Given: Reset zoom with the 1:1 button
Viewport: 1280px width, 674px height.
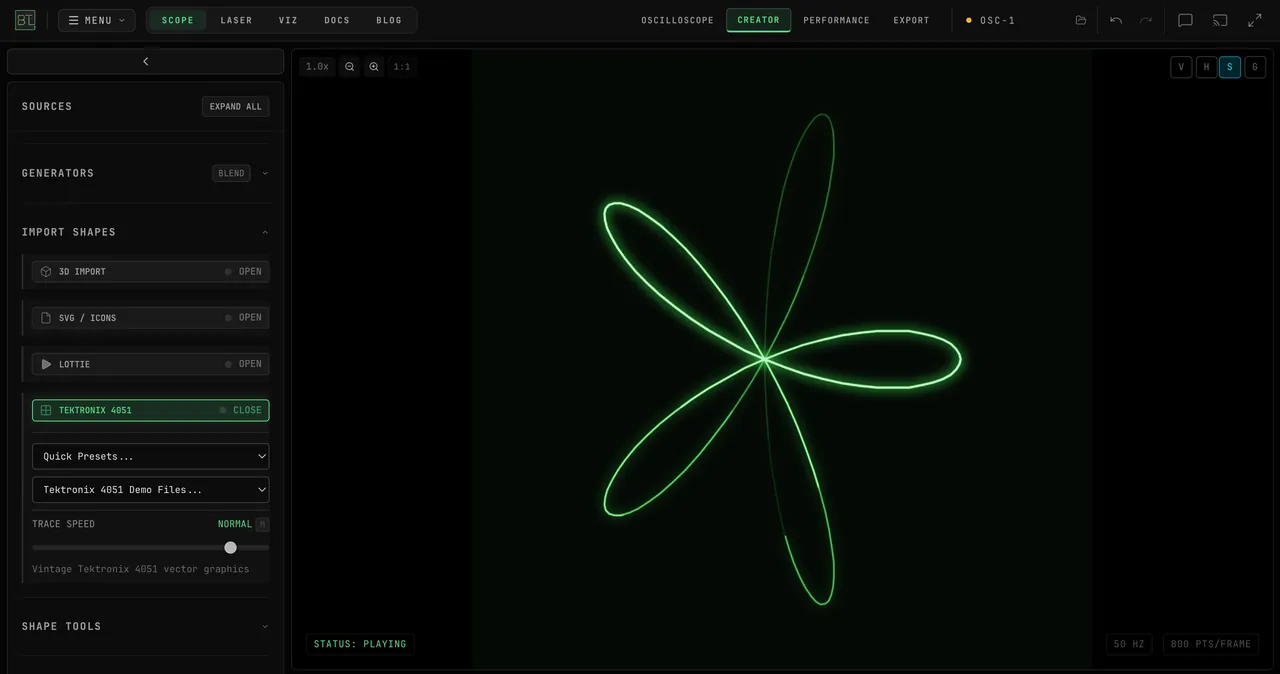Looking at the screenshot, I should tap(402, 67).
